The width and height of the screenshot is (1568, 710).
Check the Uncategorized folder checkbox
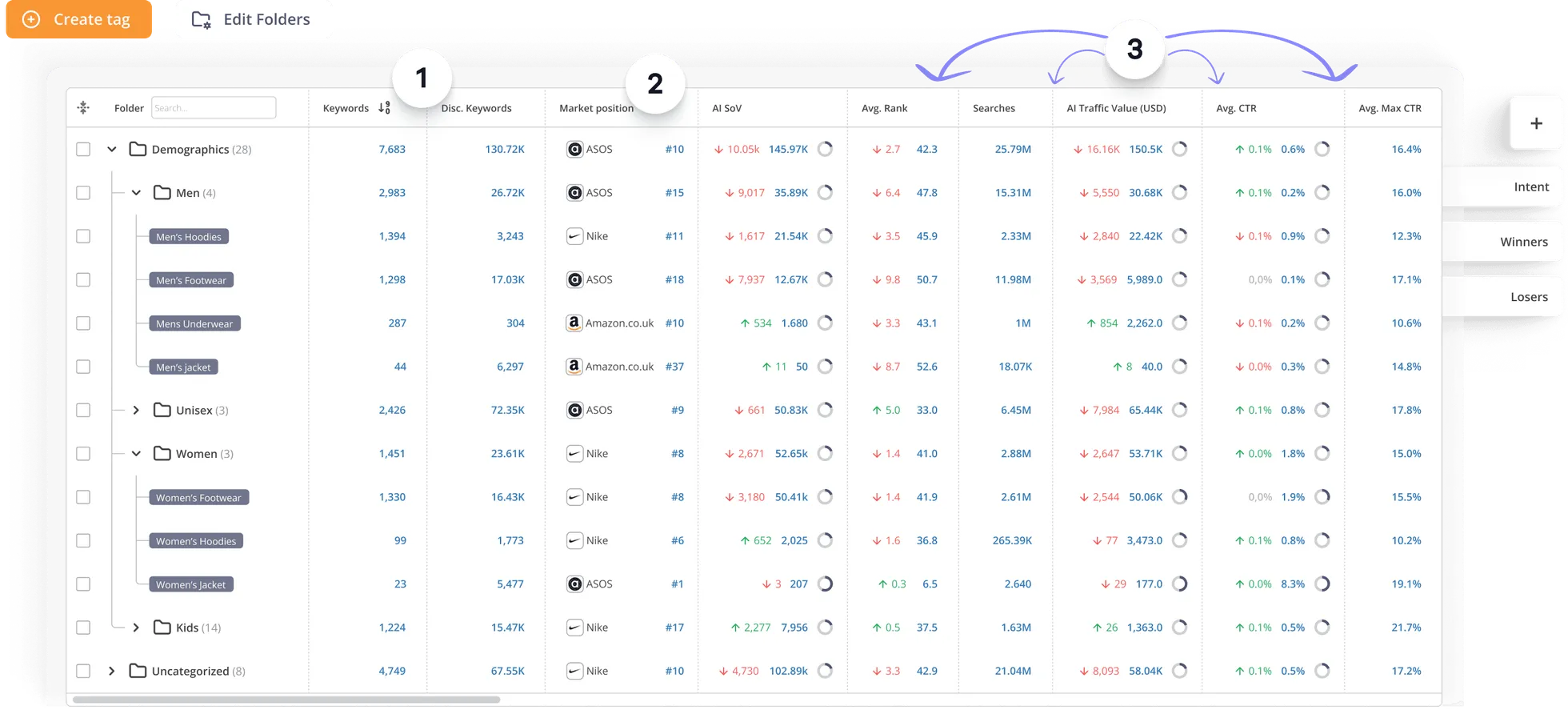(83, 672)
